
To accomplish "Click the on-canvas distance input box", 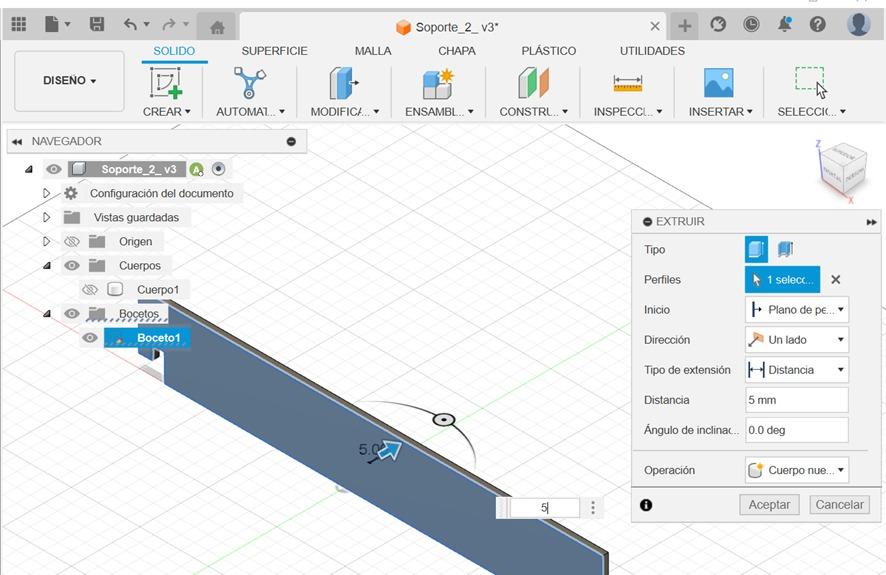I will (545, 507).
